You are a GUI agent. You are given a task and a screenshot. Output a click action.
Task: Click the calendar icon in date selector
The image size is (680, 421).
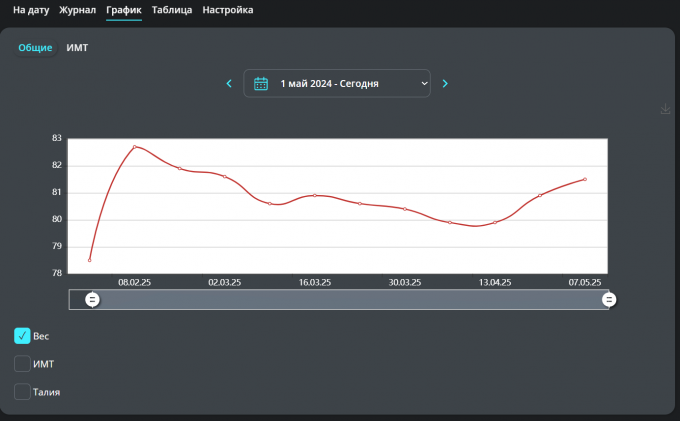pos(261,83)
